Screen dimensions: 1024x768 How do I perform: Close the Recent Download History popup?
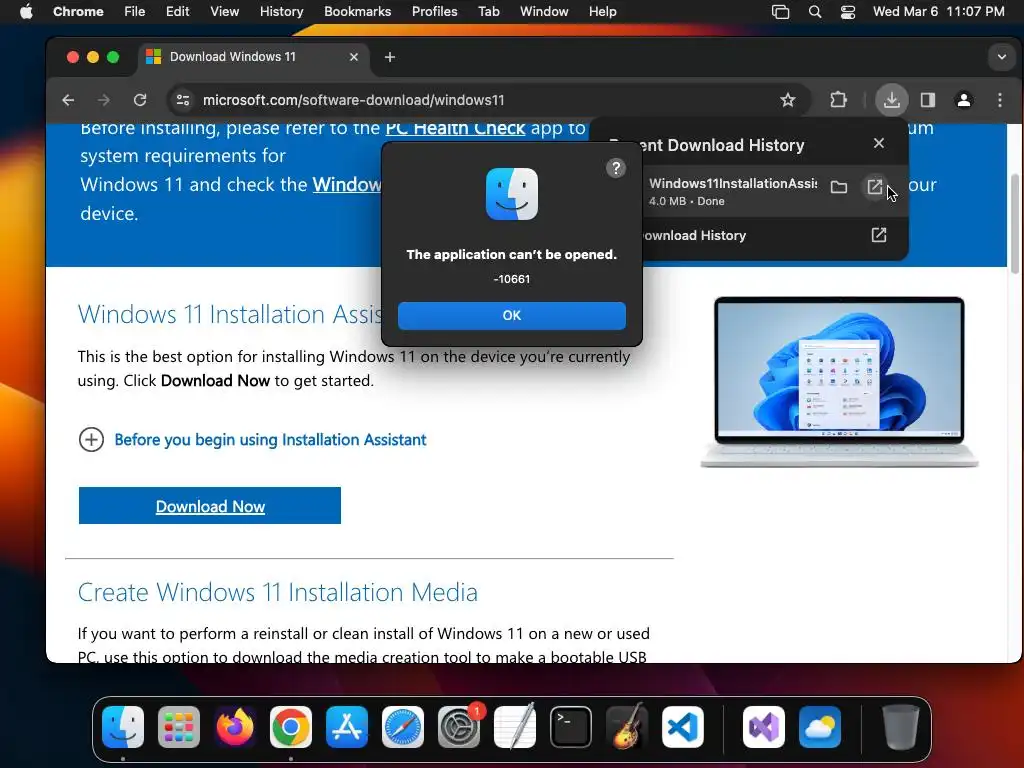point(878,143)
